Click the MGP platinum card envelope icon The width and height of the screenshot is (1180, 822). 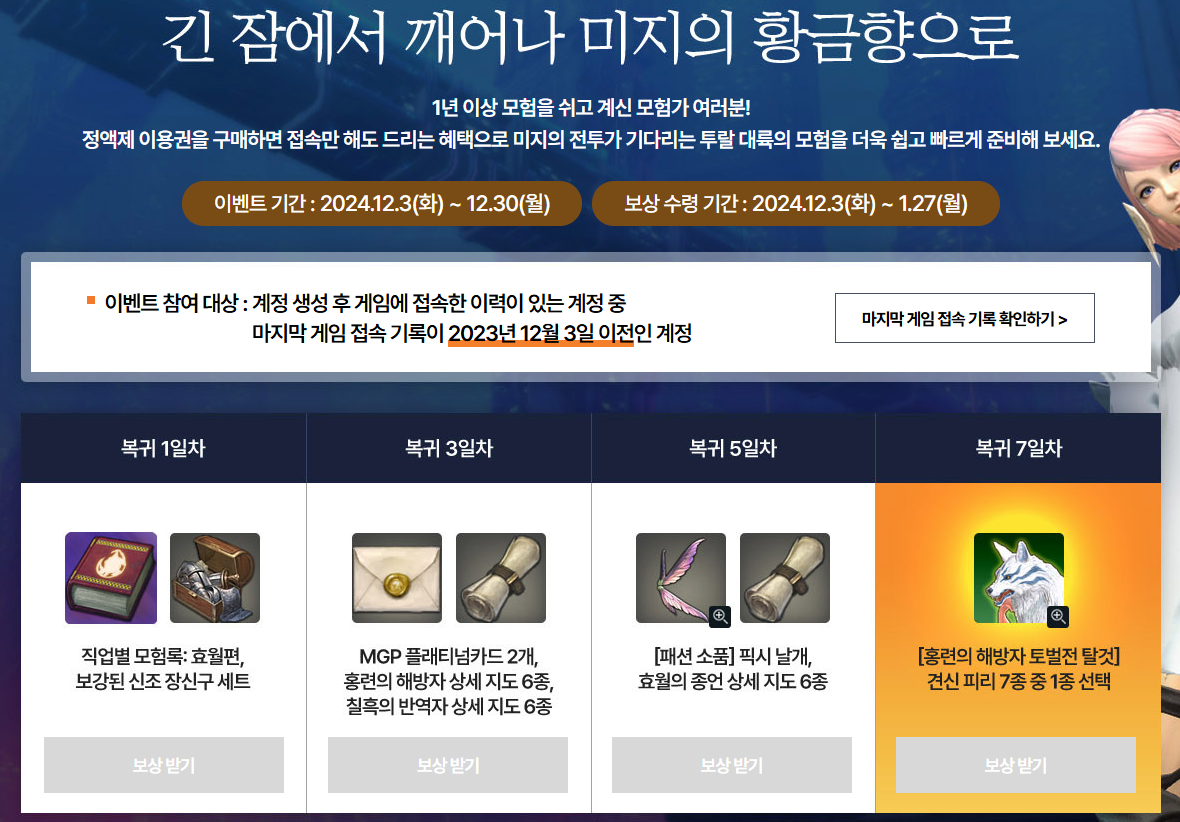397,578
